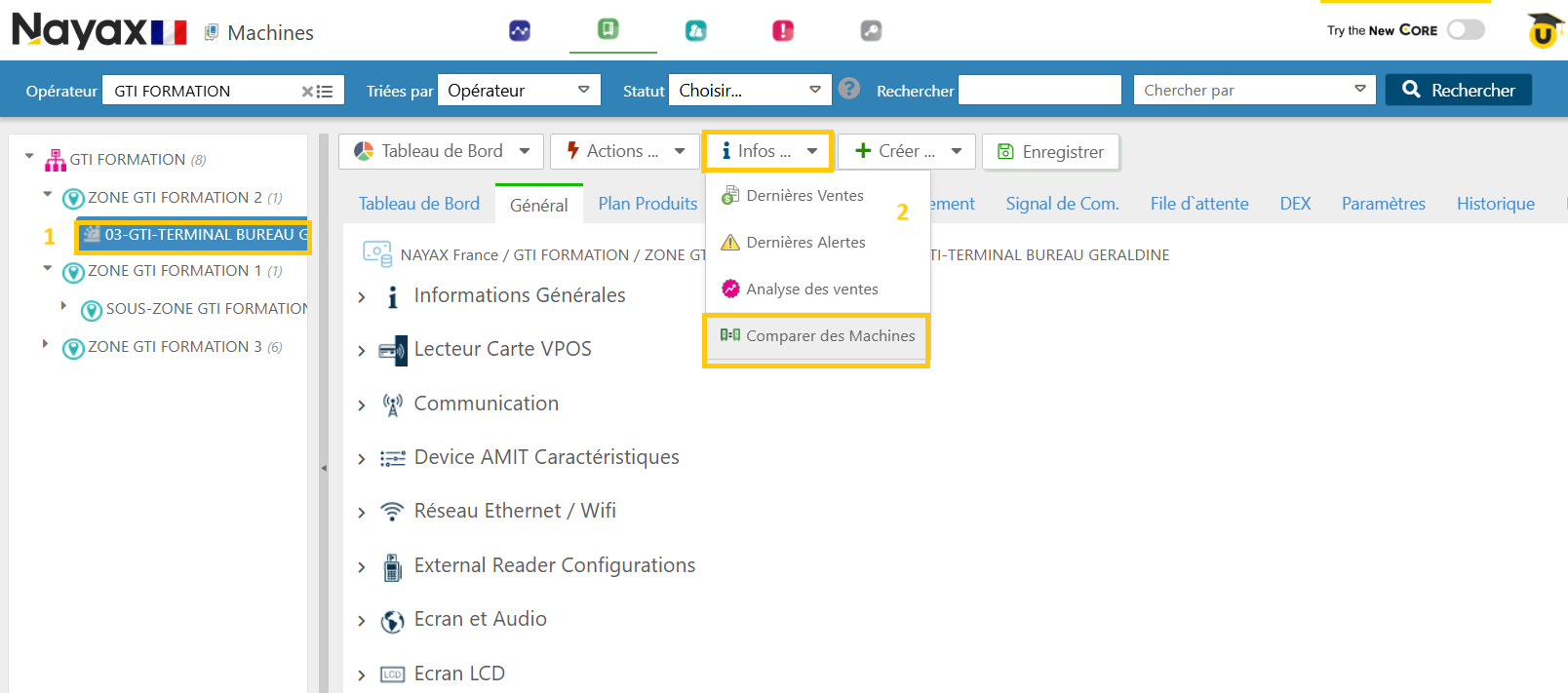The image size is (1568, 693).
Task: Open the Actions dropdown menu
Action: (625, 151)
